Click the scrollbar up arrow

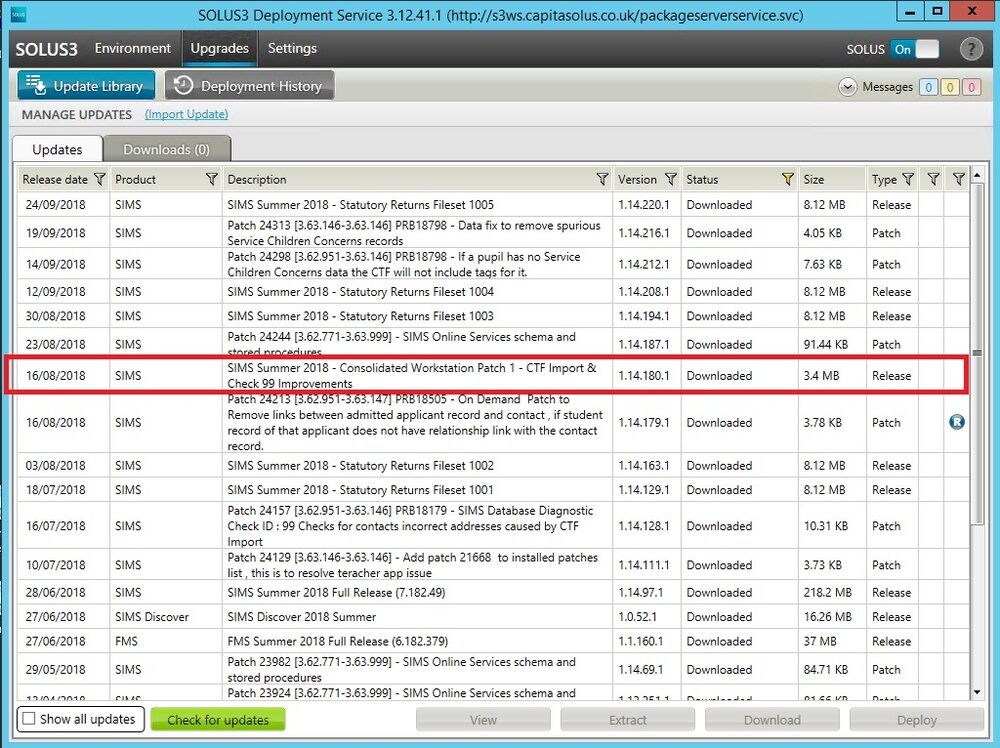[x=977, y=174]
